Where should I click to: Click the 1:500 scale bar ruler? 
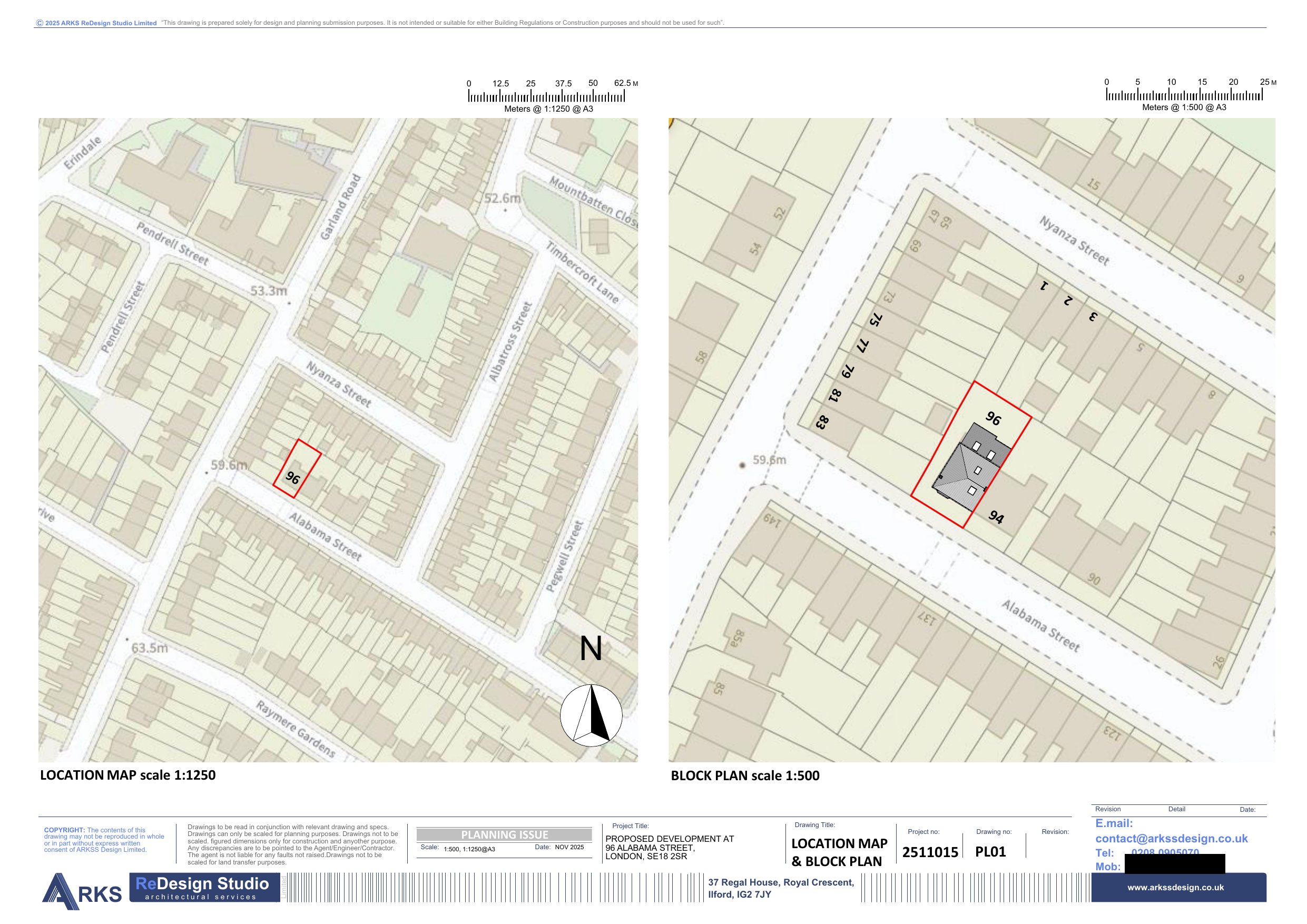pos(1184,95)
